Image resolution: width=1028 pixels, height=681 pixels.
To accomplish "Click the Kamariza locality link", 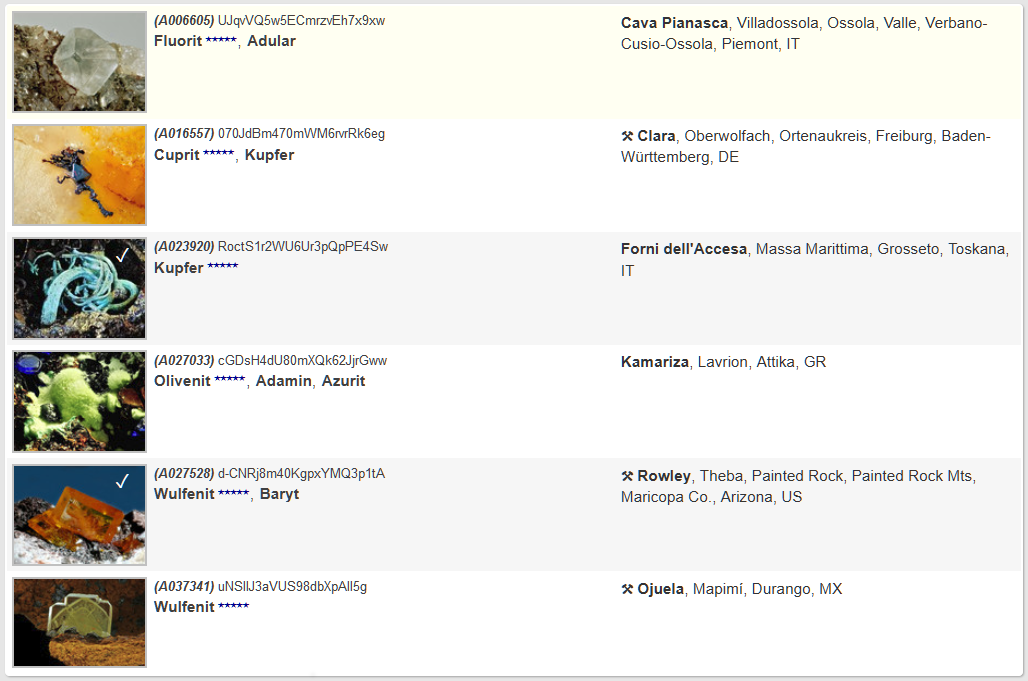I will (x=654, y=362).
